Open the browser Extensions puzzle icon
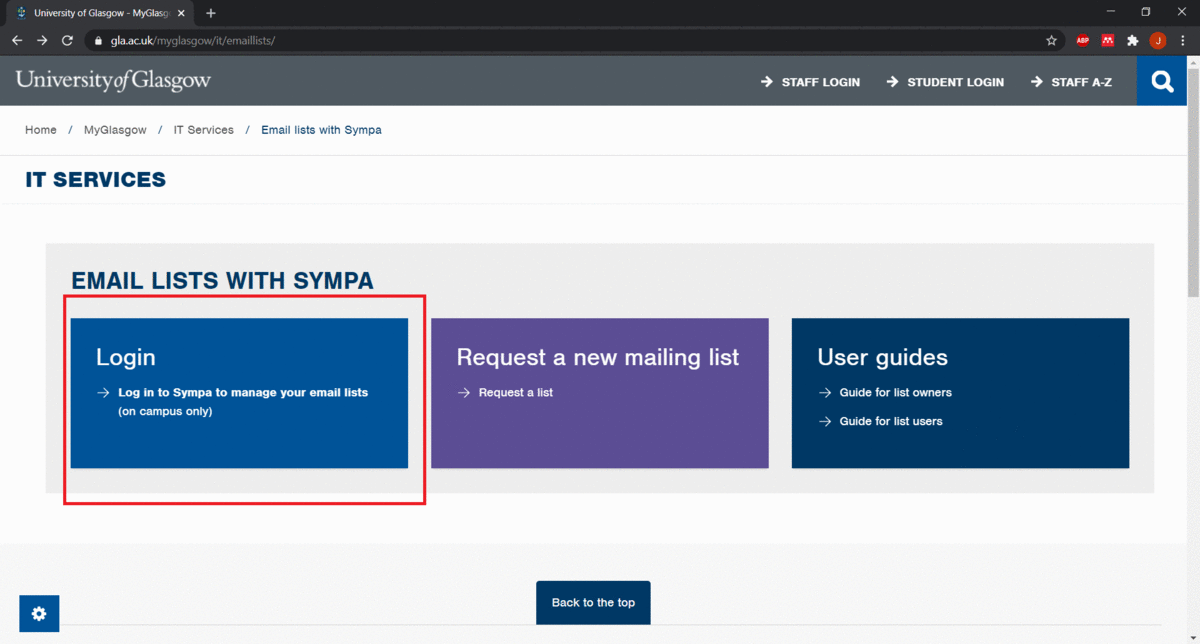The width and height of the screenshot is (1200, 644). coord(1132,41)
